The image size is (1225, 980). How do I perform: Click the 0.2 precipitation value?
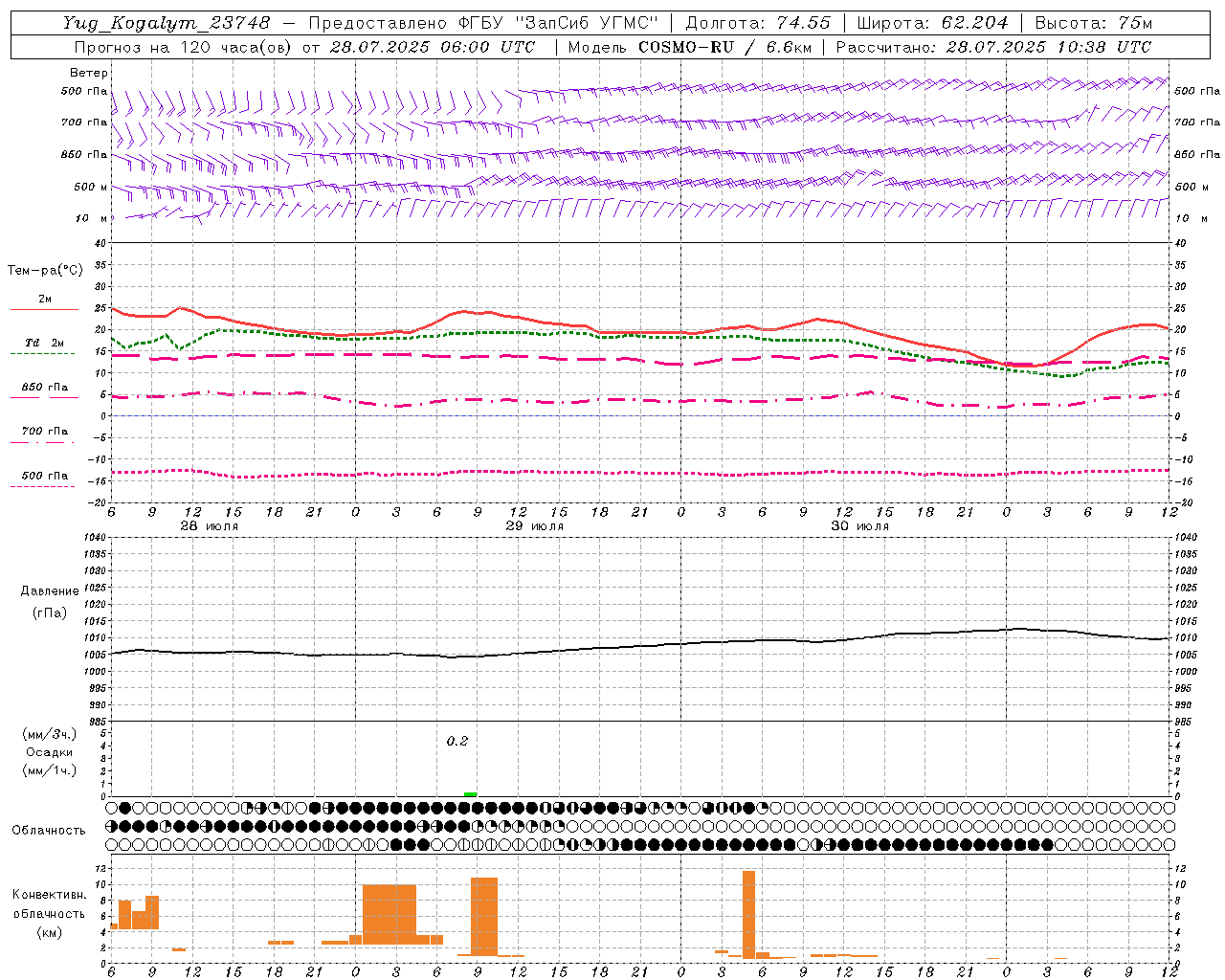click(457, 742)
